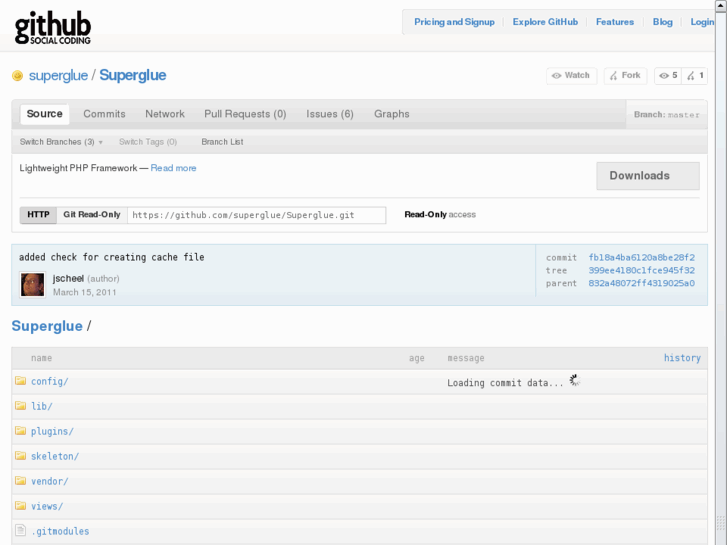Open the vendor/ directory
The height and width of the screenshot is (545, 727).
tap(50, 481)
